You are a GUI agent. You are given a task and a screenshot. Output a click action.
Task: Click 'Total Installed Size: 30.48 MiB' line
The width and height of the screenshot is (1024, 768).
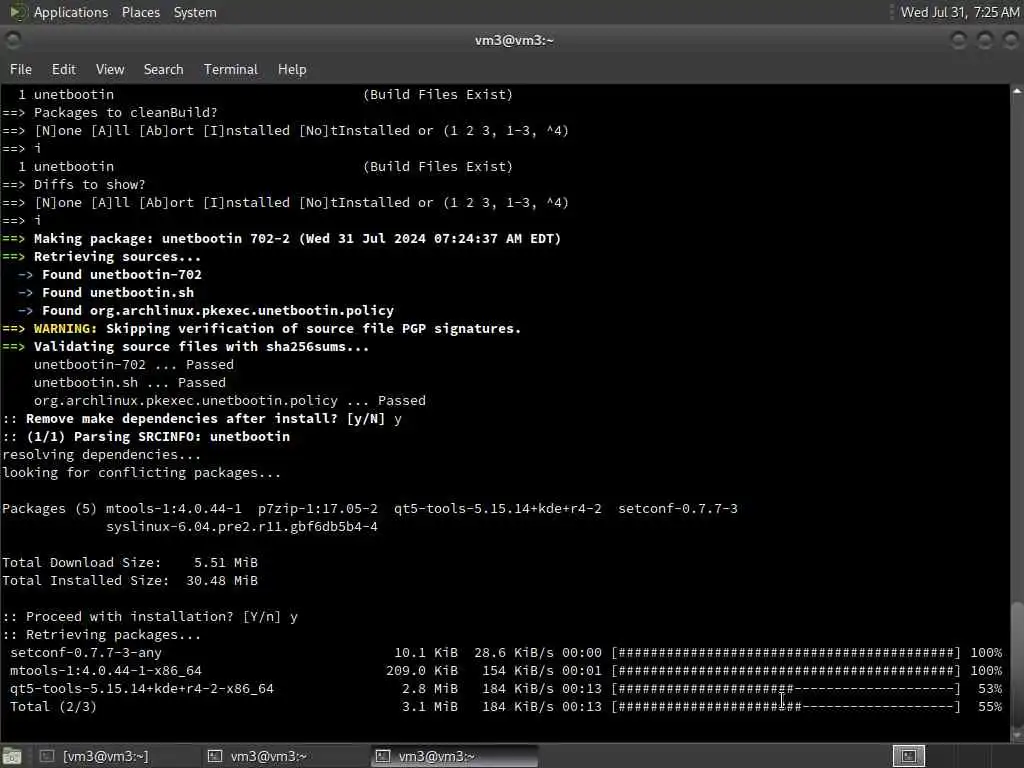tap(130, 581)
